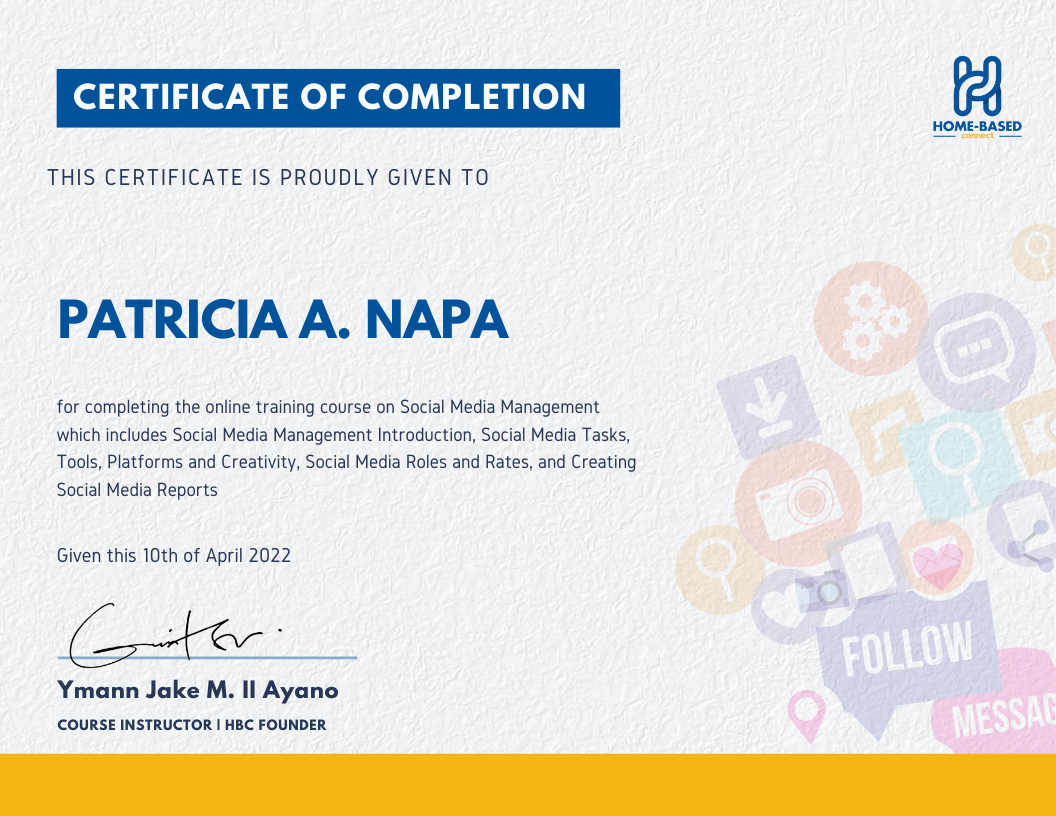Click the "FOLLOW" speech bubble
This screenshot has height=816, width=1056.
(x=908, y=656)
